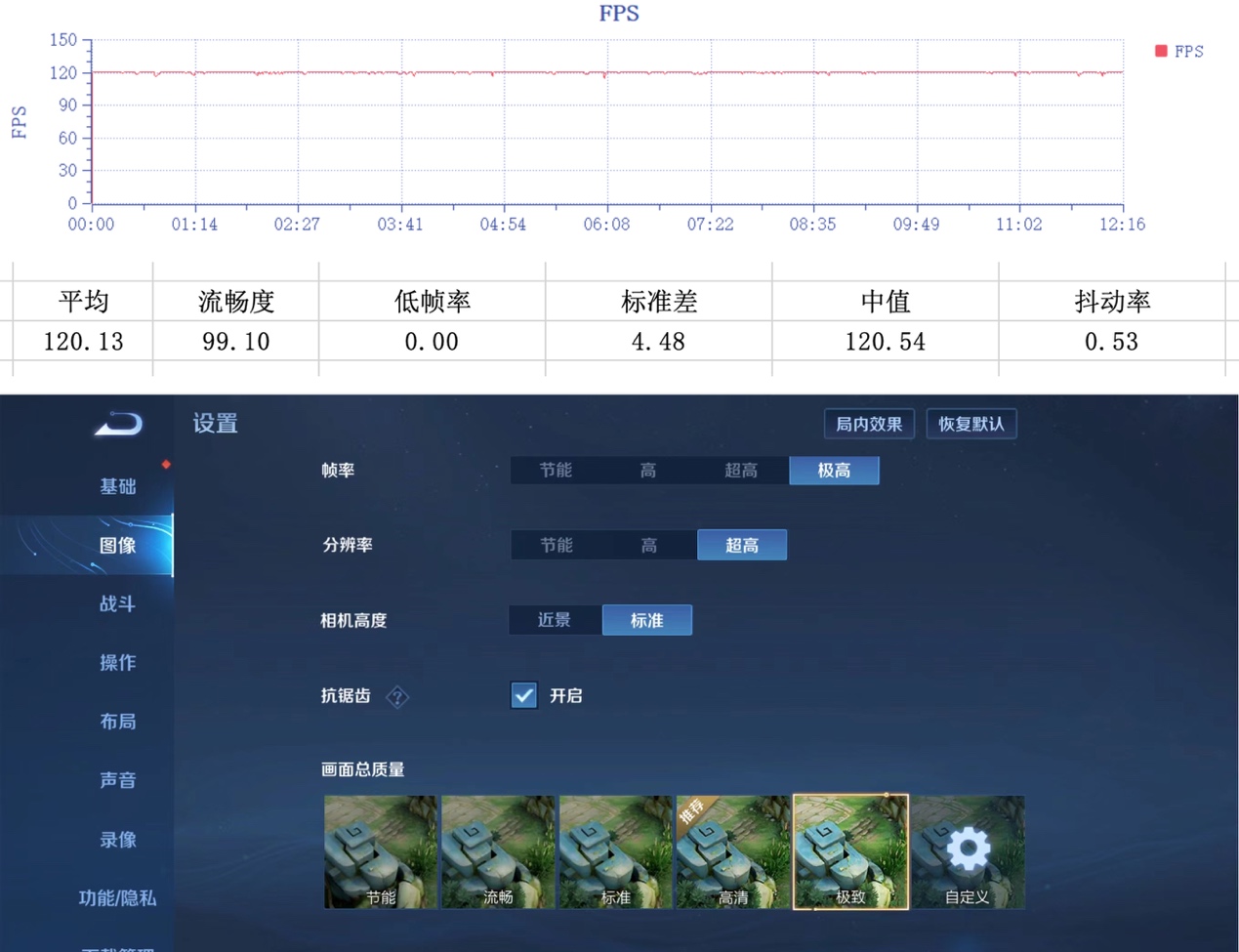
Task: Click the FPS legend marker in chart
Action: (x=1161, y=51)
